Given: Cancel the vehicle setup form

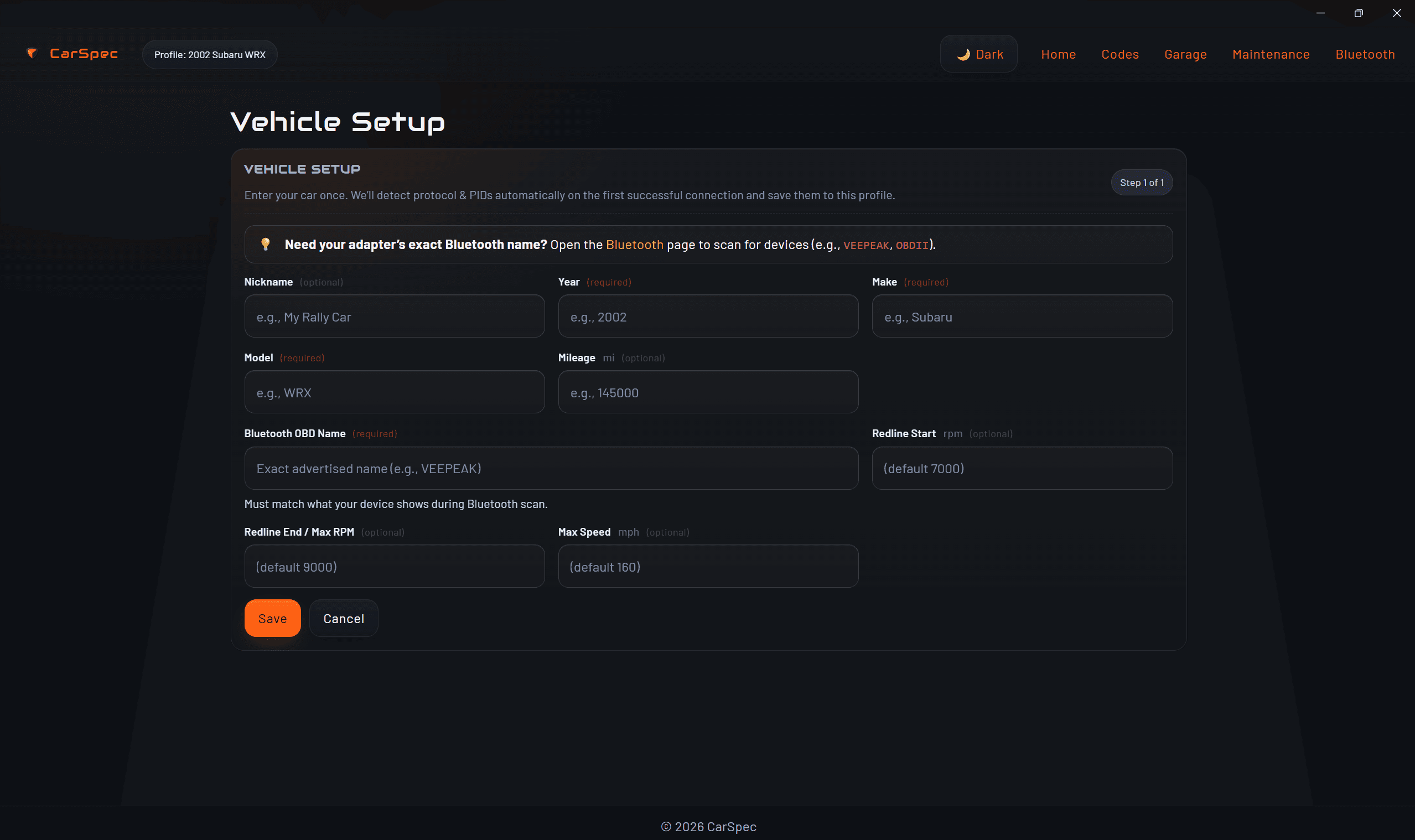Looking at the screenshot, I should click(344, 618).
